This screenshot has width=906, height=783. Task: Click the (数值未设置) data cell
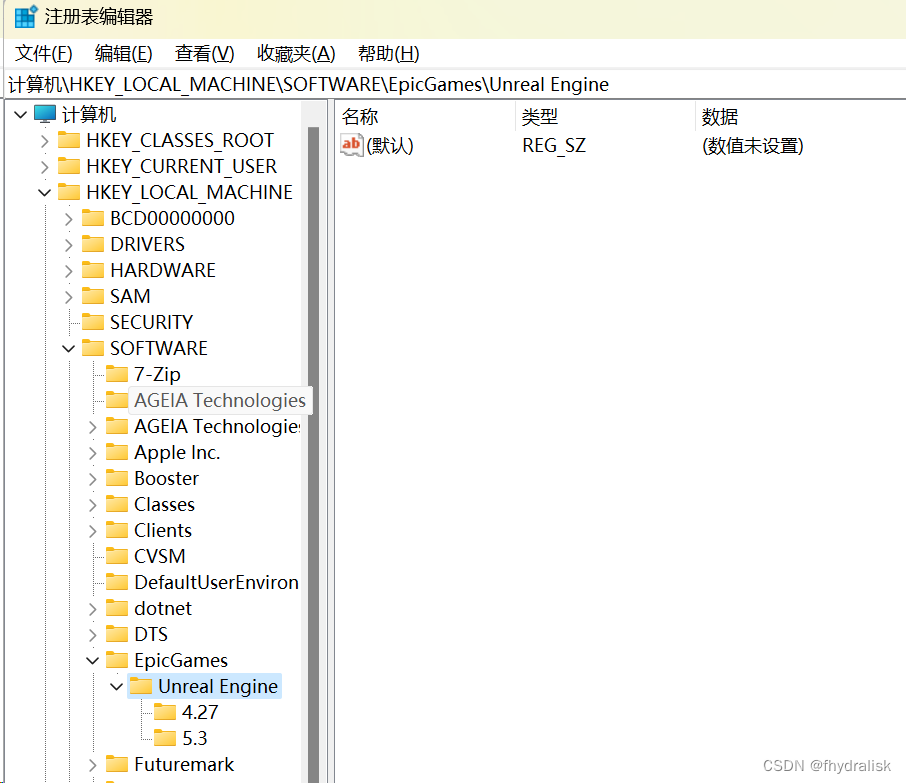[753, 146]
